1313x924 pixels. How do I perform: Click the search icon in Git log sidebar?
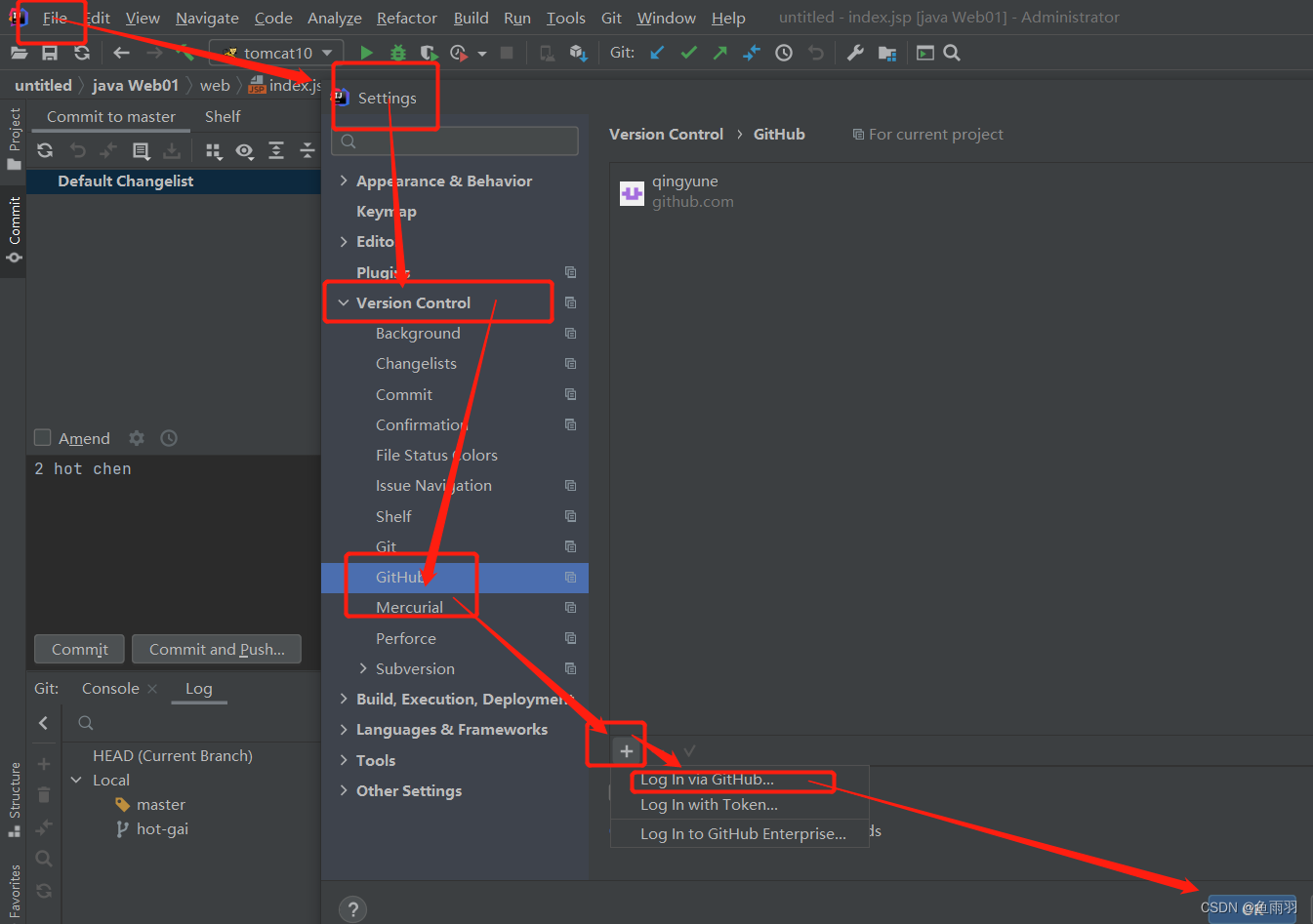click(86, 723)
